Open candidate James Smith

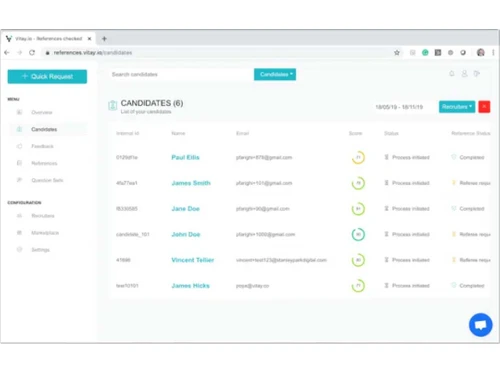191,183
